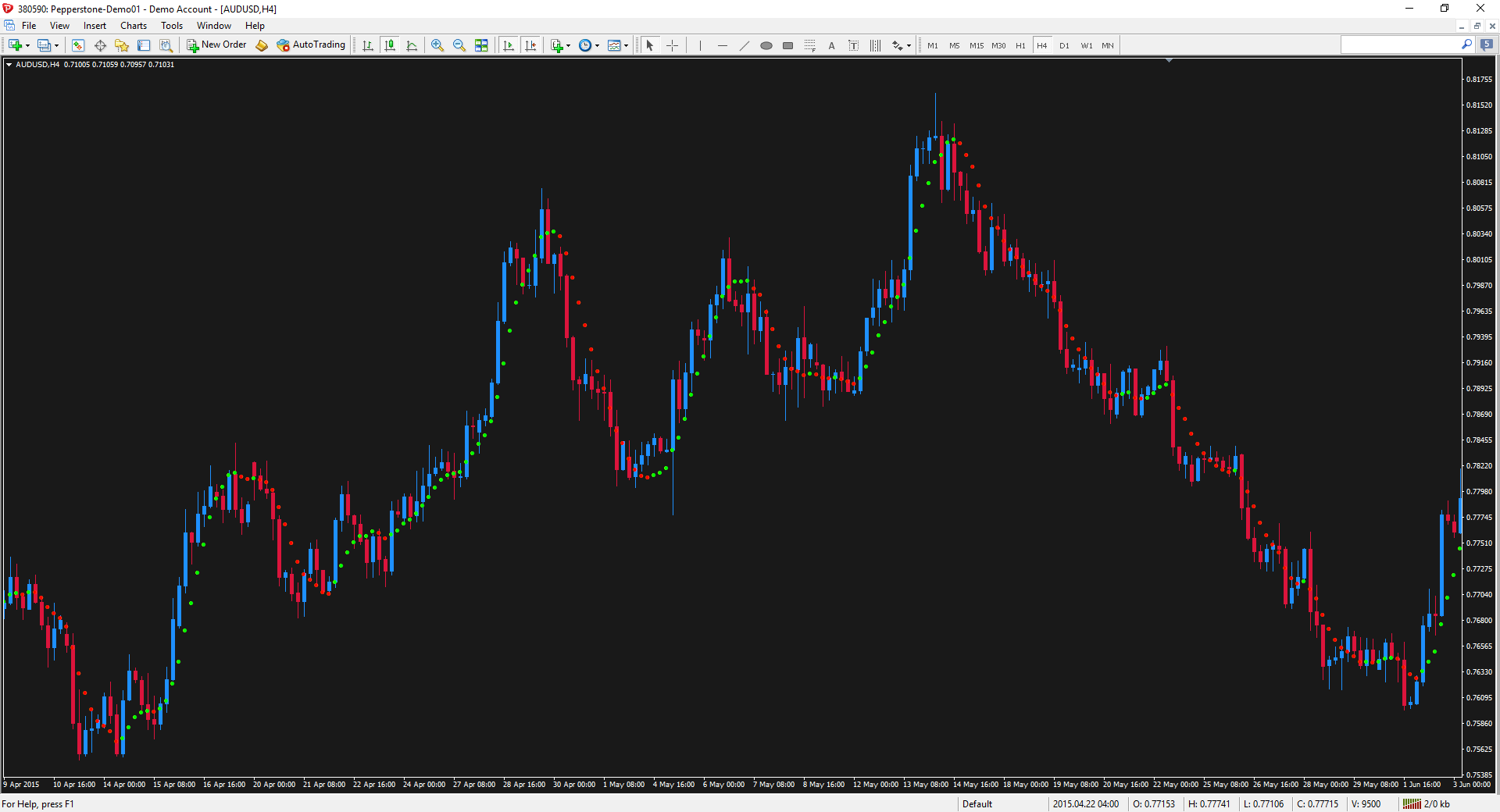
Task: Open the Insert menu
Action: 95,26
